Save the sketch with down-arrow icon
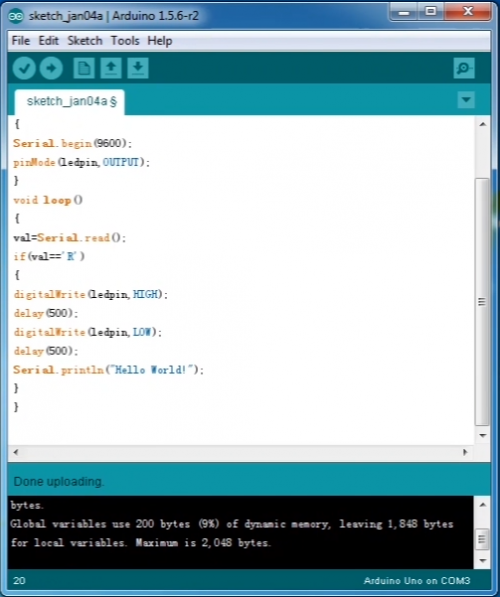Viewport: 500px width, 597px height. pos(138,68)
